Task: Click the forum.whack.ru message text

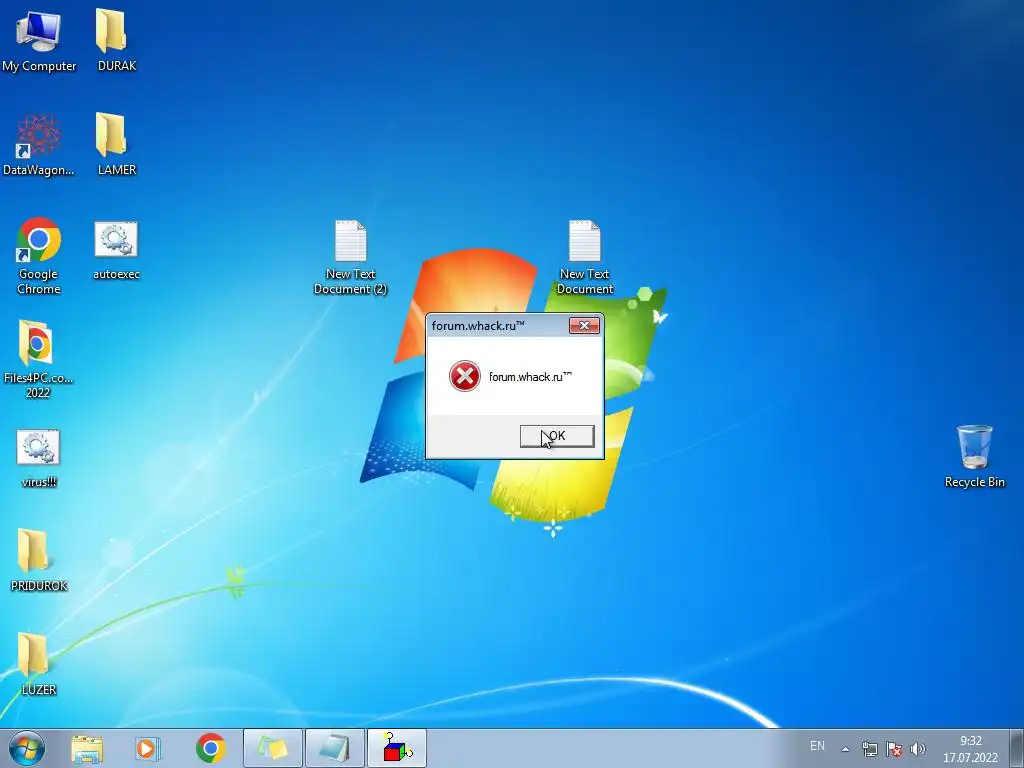Action: click(530, 377)
